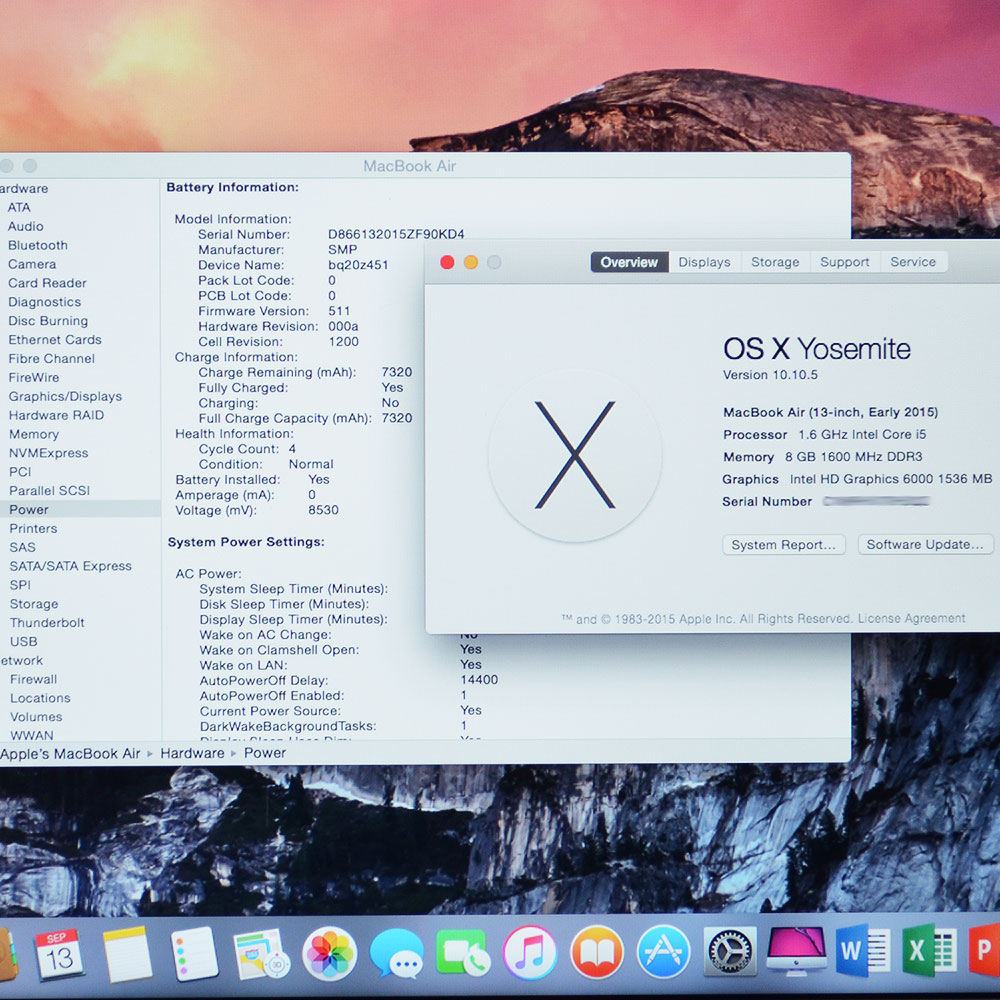Open Fibre Channel in the sidebar
1000x1000 pixels.
(52, 358)
